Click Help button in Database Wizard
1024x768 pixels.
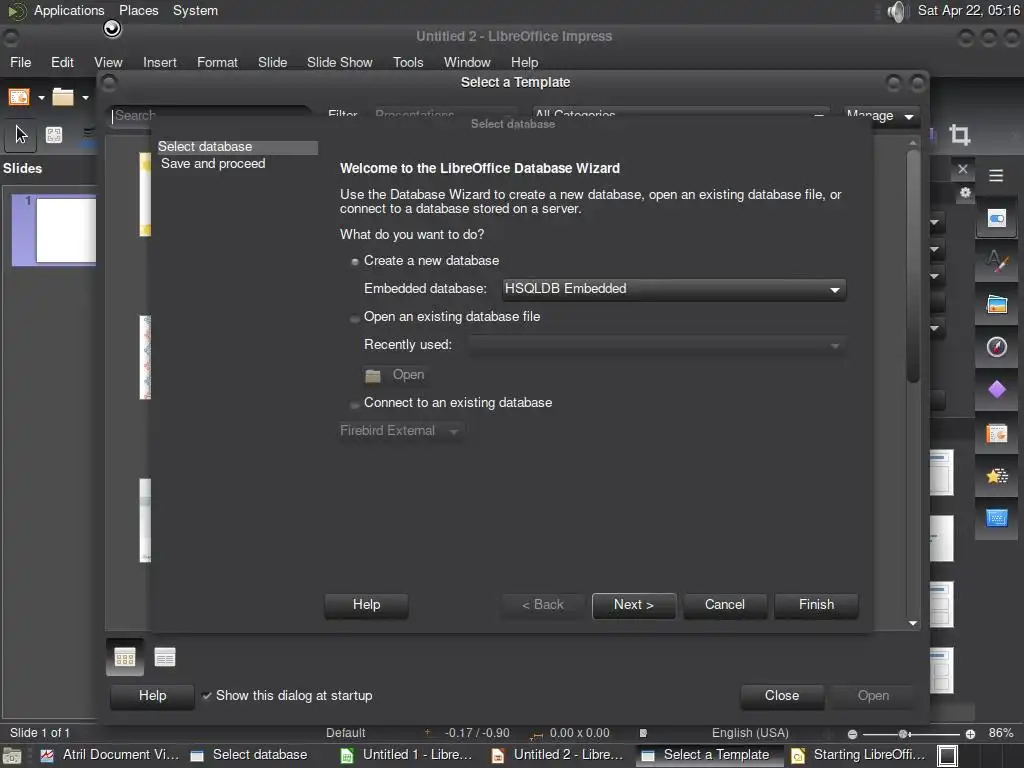tap(366, 605)
